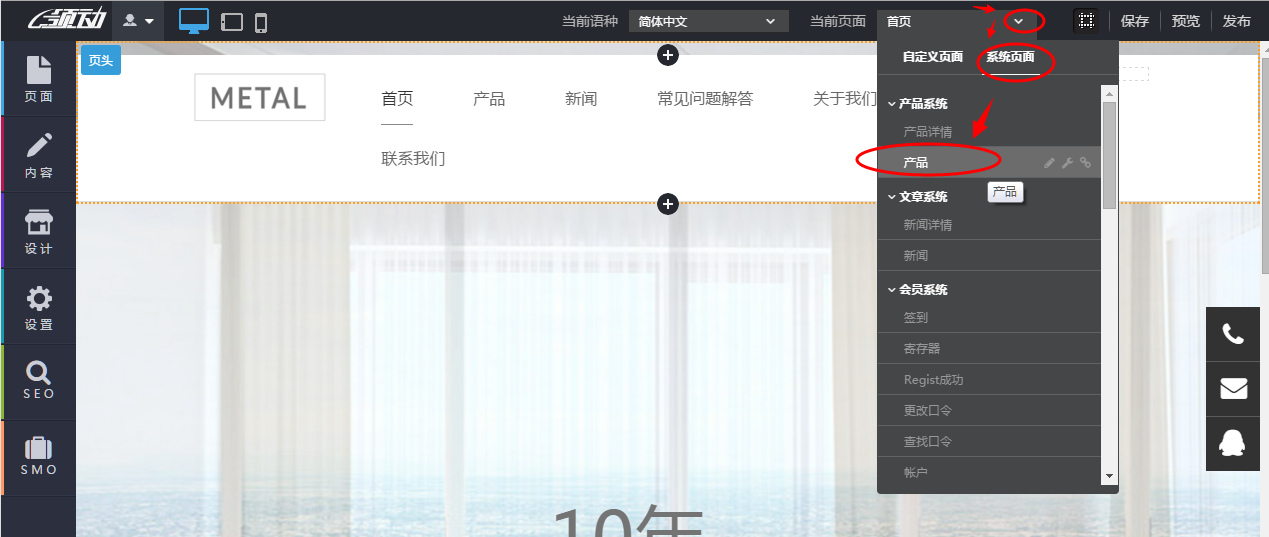Screen dimensions: 1269x537
Task: Switch to the 系统页面 tab
Action: pos(1010,57)
